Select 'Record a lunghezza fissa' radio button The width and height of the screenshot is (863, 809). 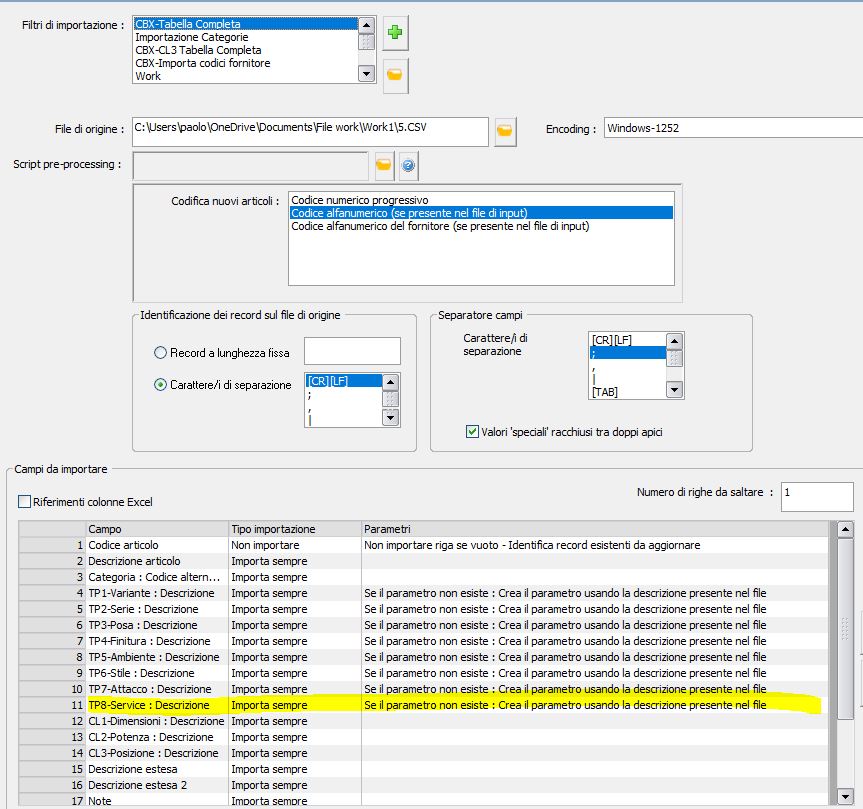(x=161, y=352)
